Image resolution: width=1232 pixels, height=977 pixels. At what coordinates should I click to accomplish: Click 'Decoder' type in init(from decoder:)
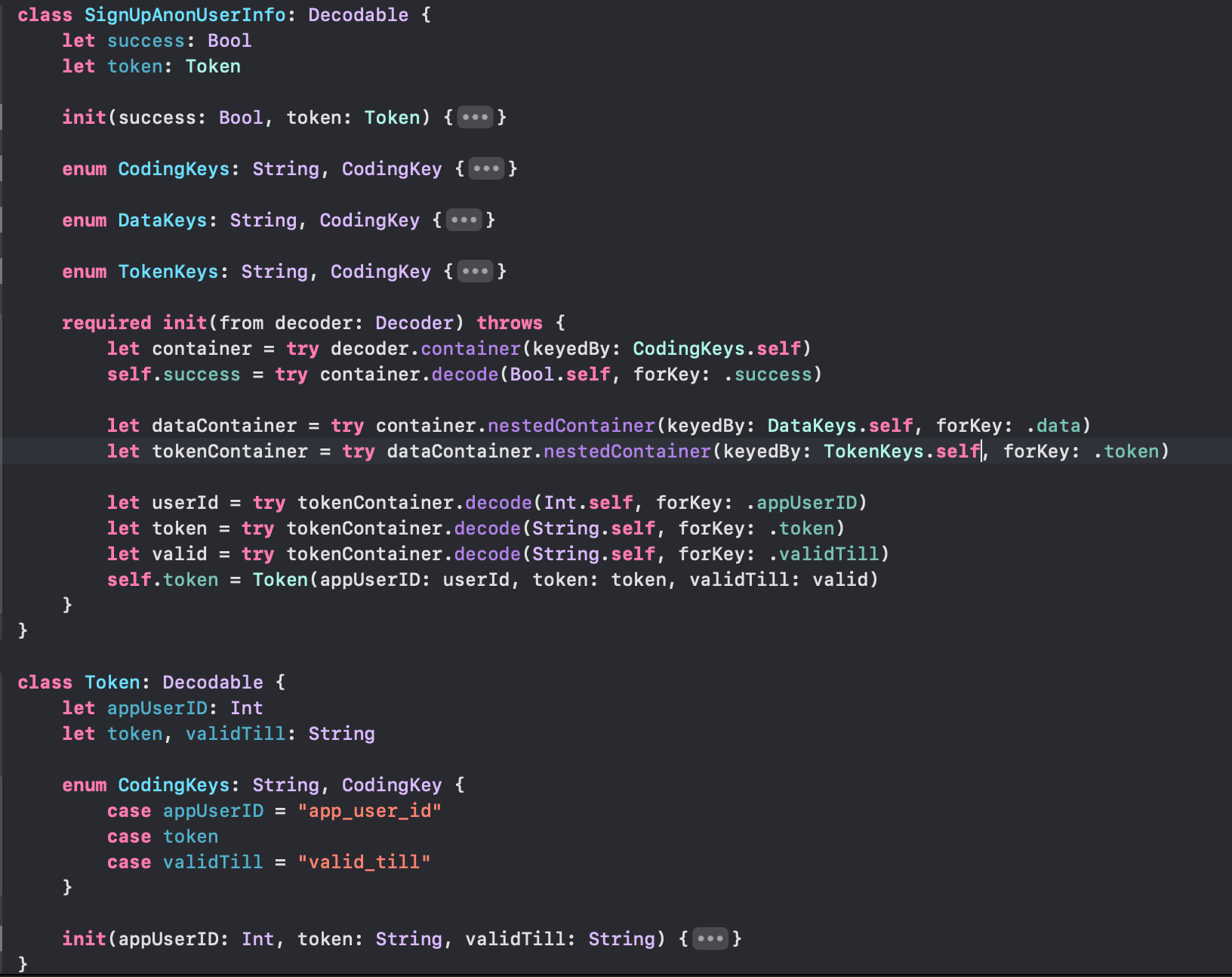coord(414,323)
